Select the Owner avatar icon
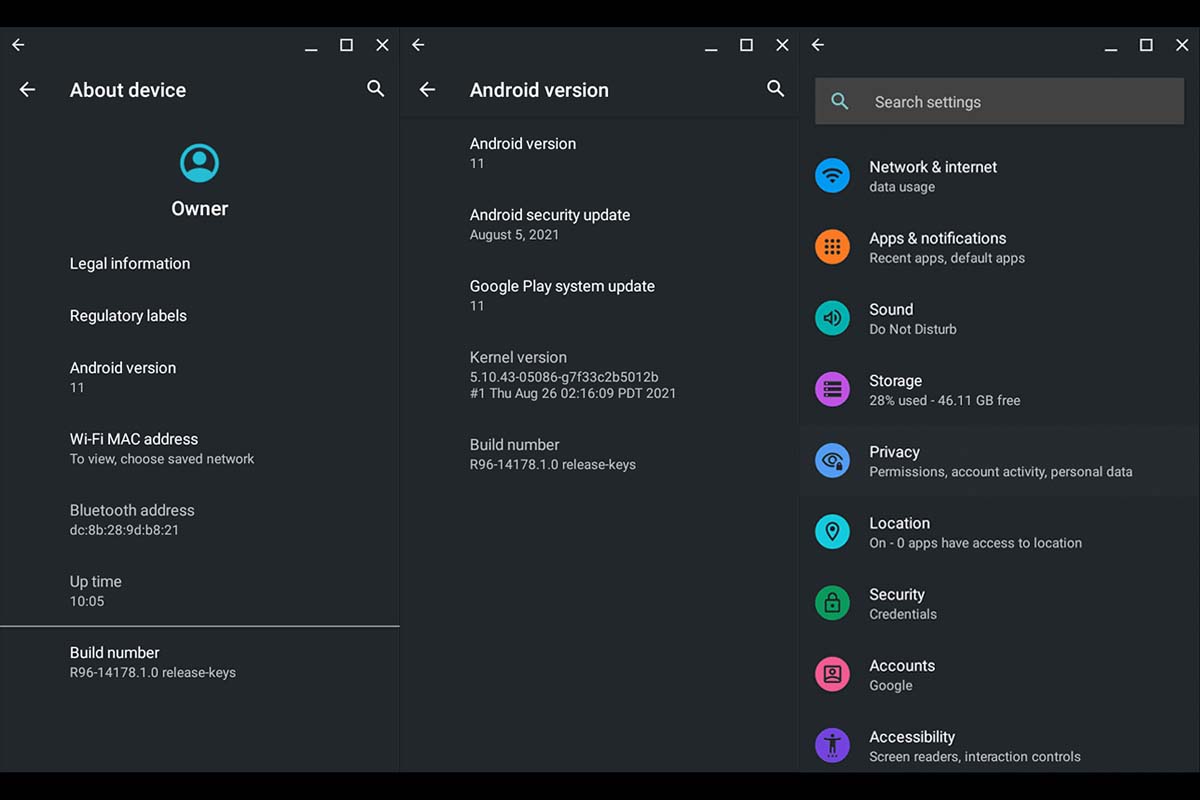Image resolution: width=1200 pixels, height=800 pixels. point(199,162)
